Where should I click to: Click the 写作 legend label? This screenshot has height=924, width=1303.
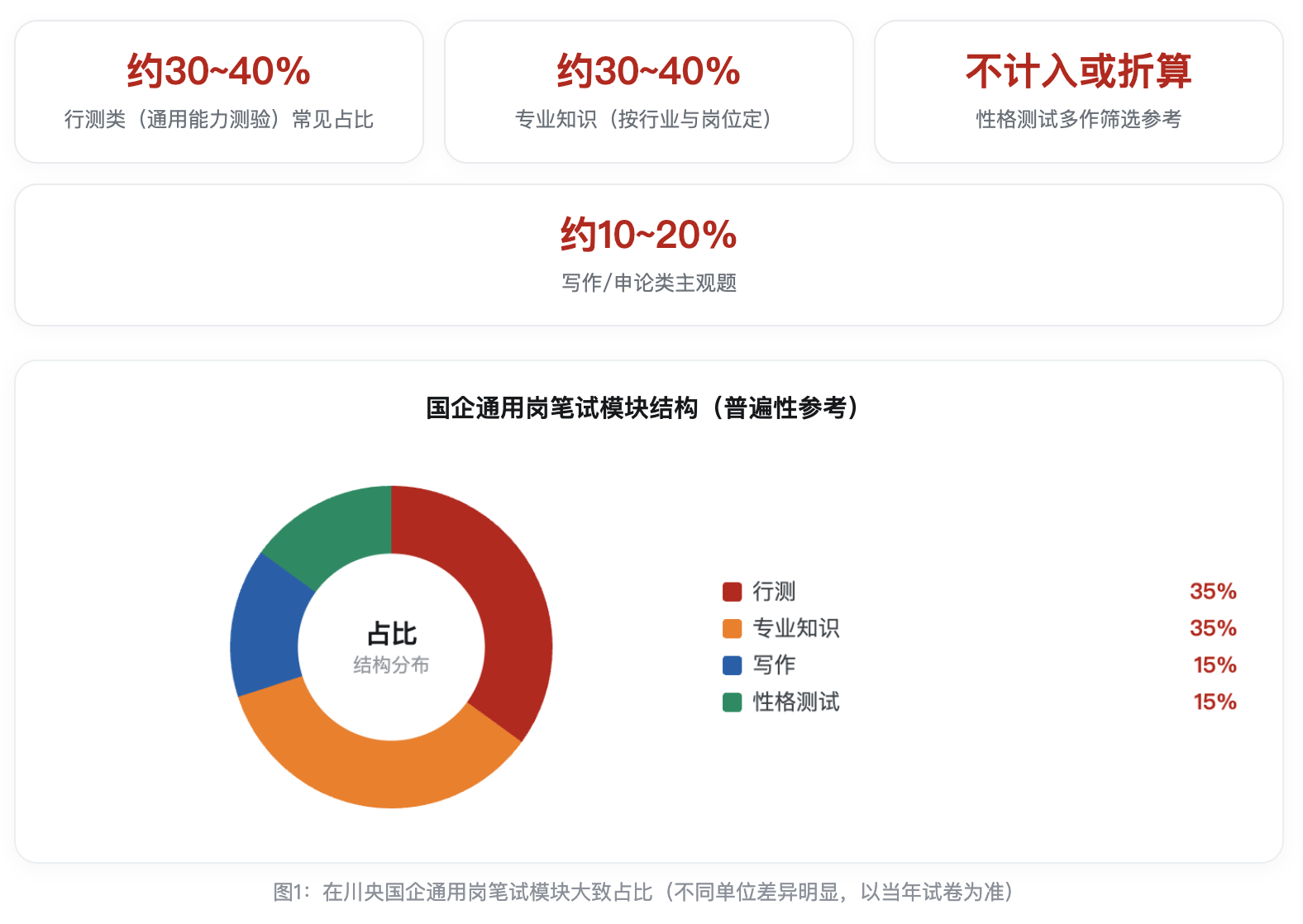pos(774,665)
